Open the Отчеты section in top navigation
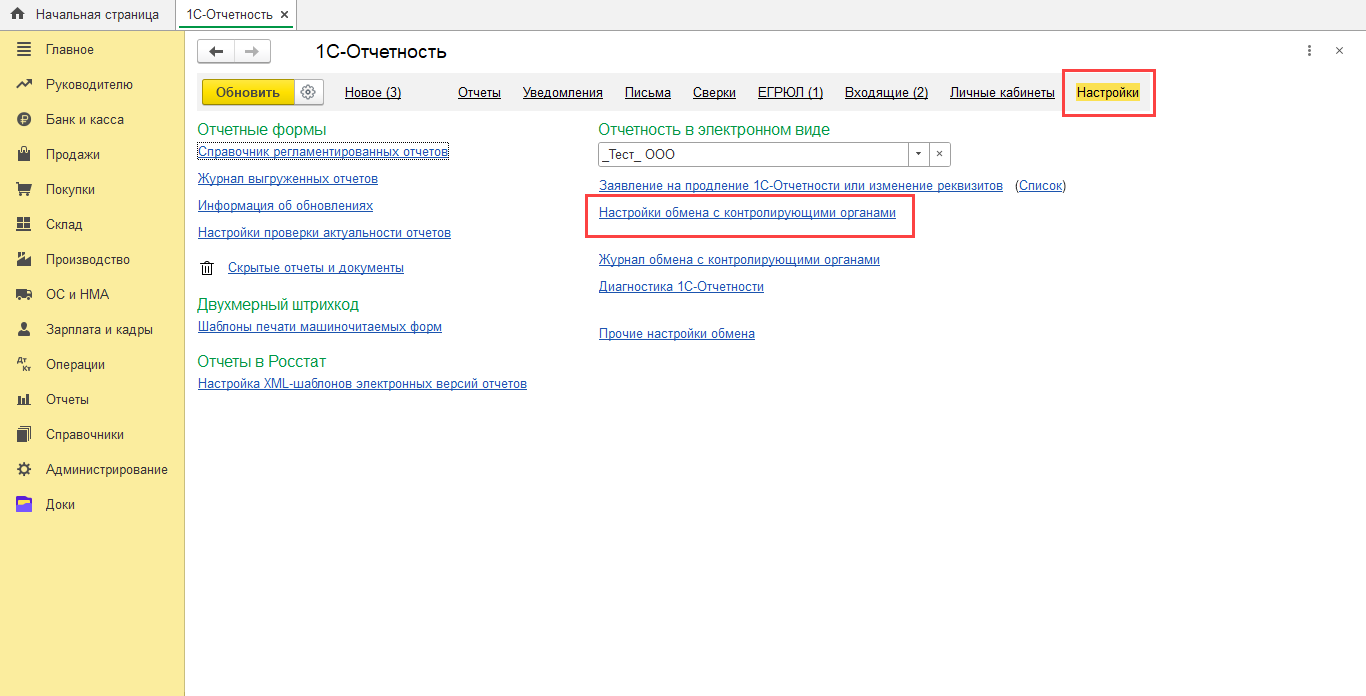The height and width of the screenshot is (696, 1366). pyautogui.click(x=479, y=93)
